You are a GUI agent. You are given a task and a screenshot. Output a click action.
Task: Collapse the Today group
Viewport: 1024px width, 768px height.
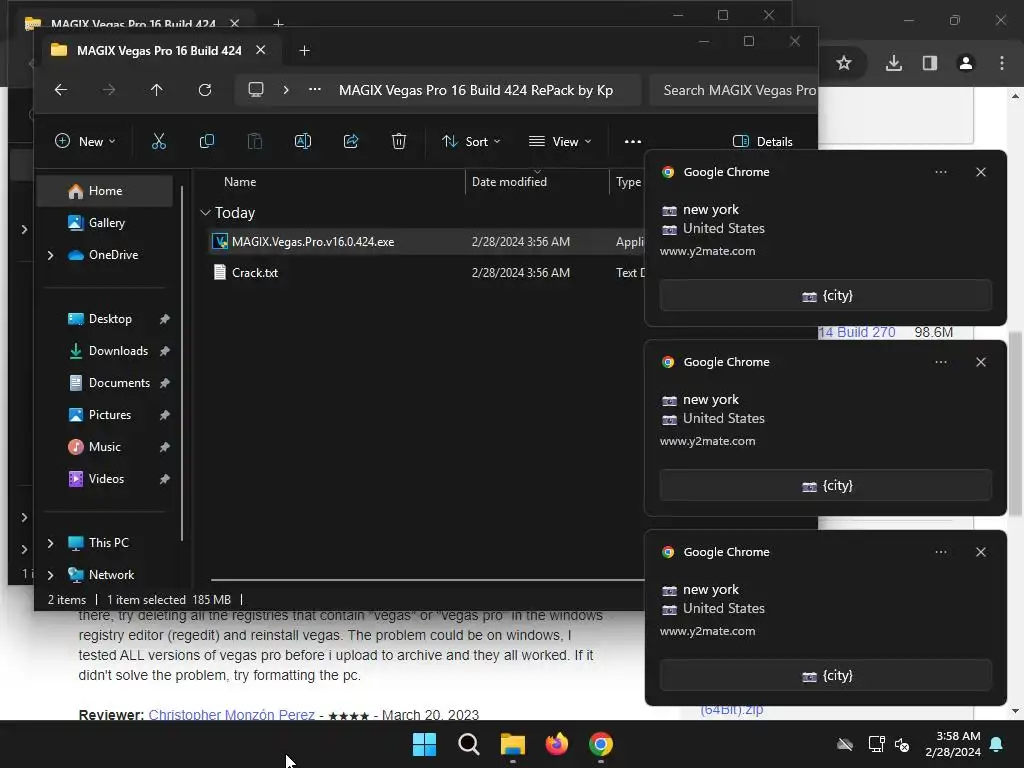coord(205,213)
